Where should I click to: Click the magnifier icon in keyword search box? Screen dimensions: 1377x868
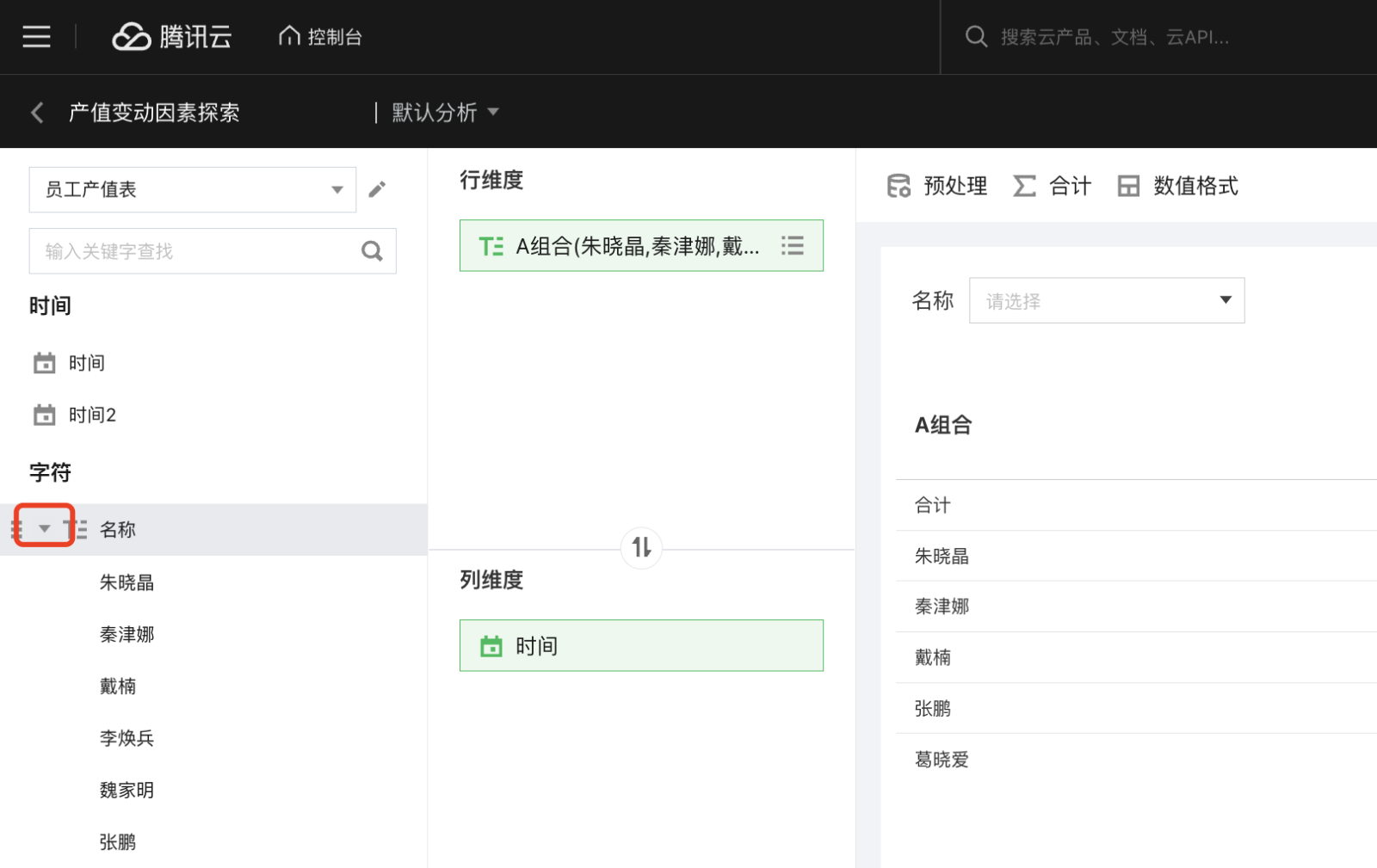[372, 251]
